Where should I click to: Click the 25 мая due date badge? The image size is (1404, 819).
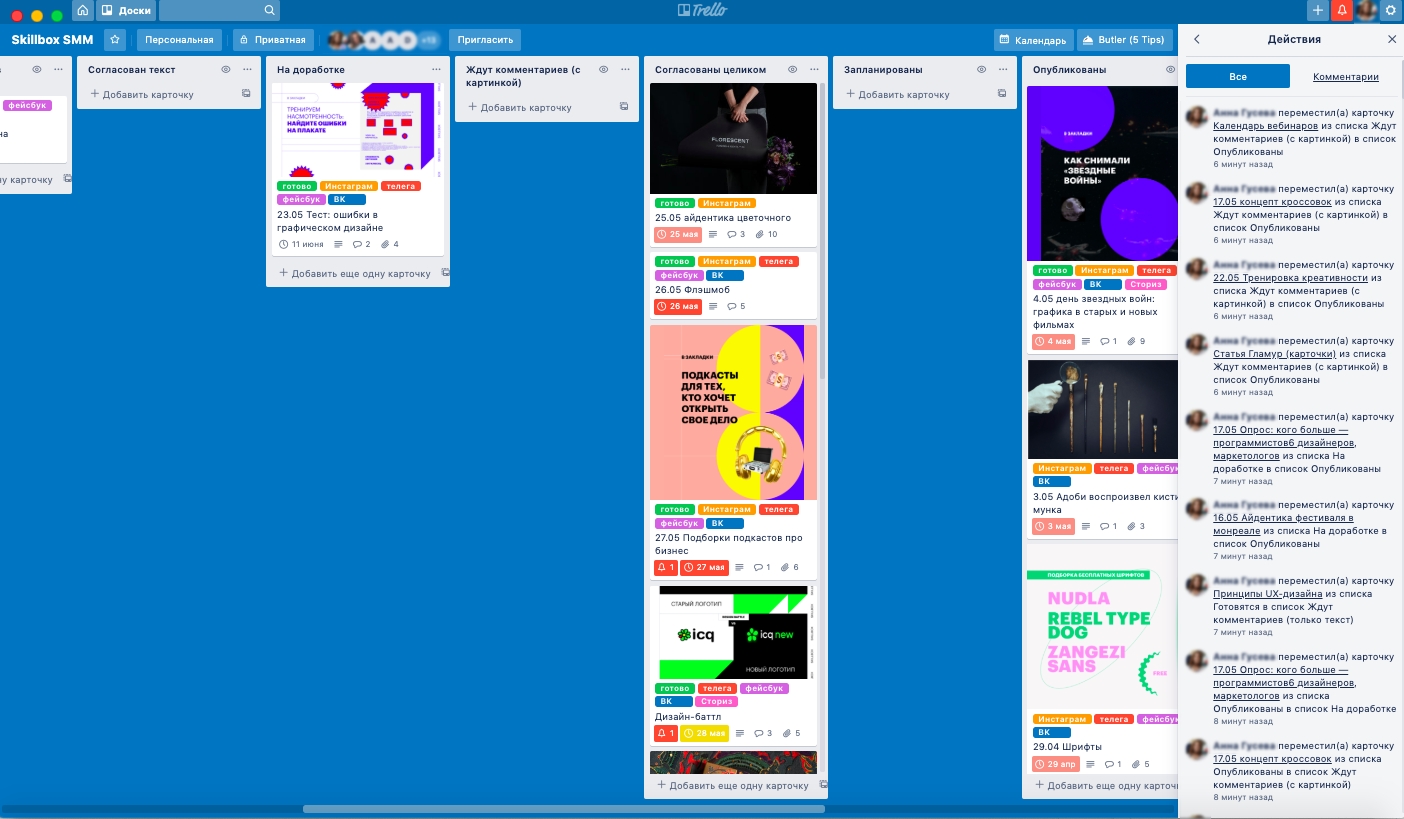[x=678, y=234]
